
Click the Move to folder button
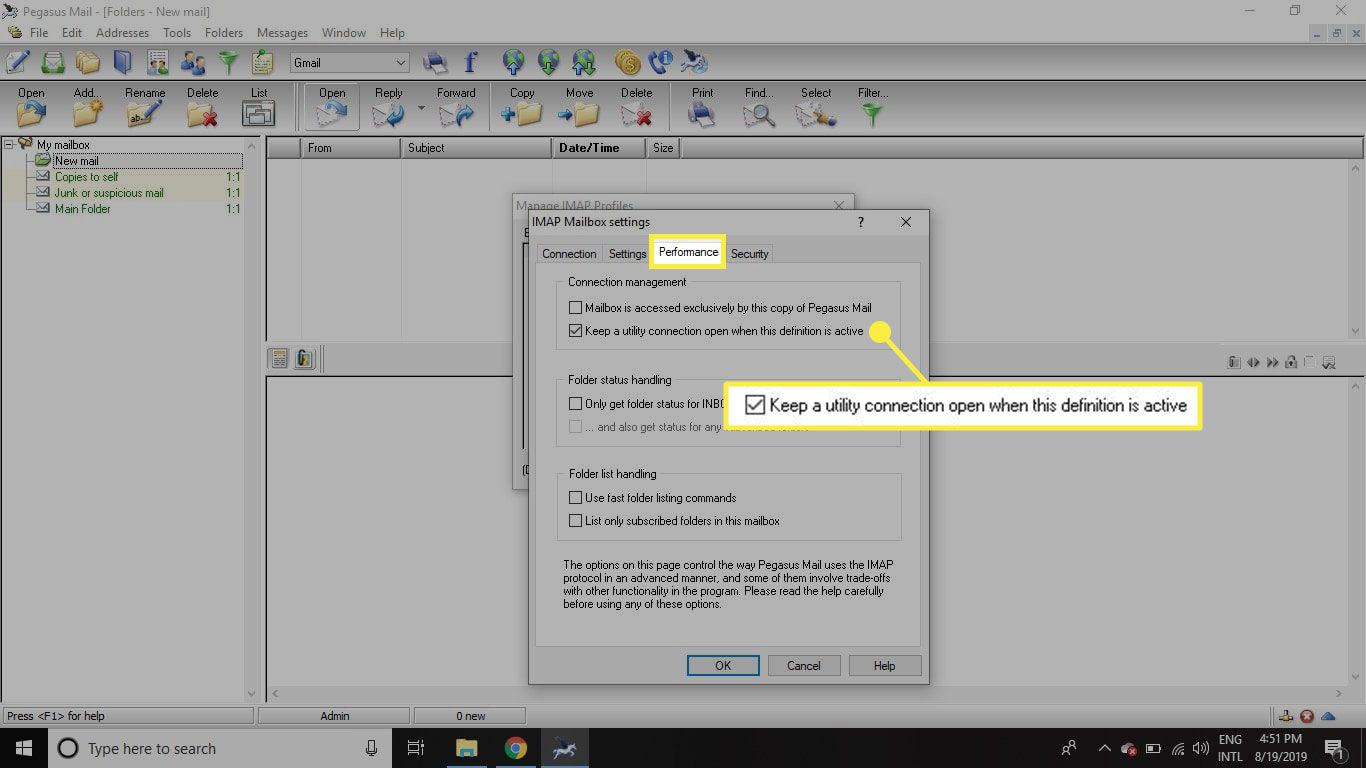coord(579,106)
